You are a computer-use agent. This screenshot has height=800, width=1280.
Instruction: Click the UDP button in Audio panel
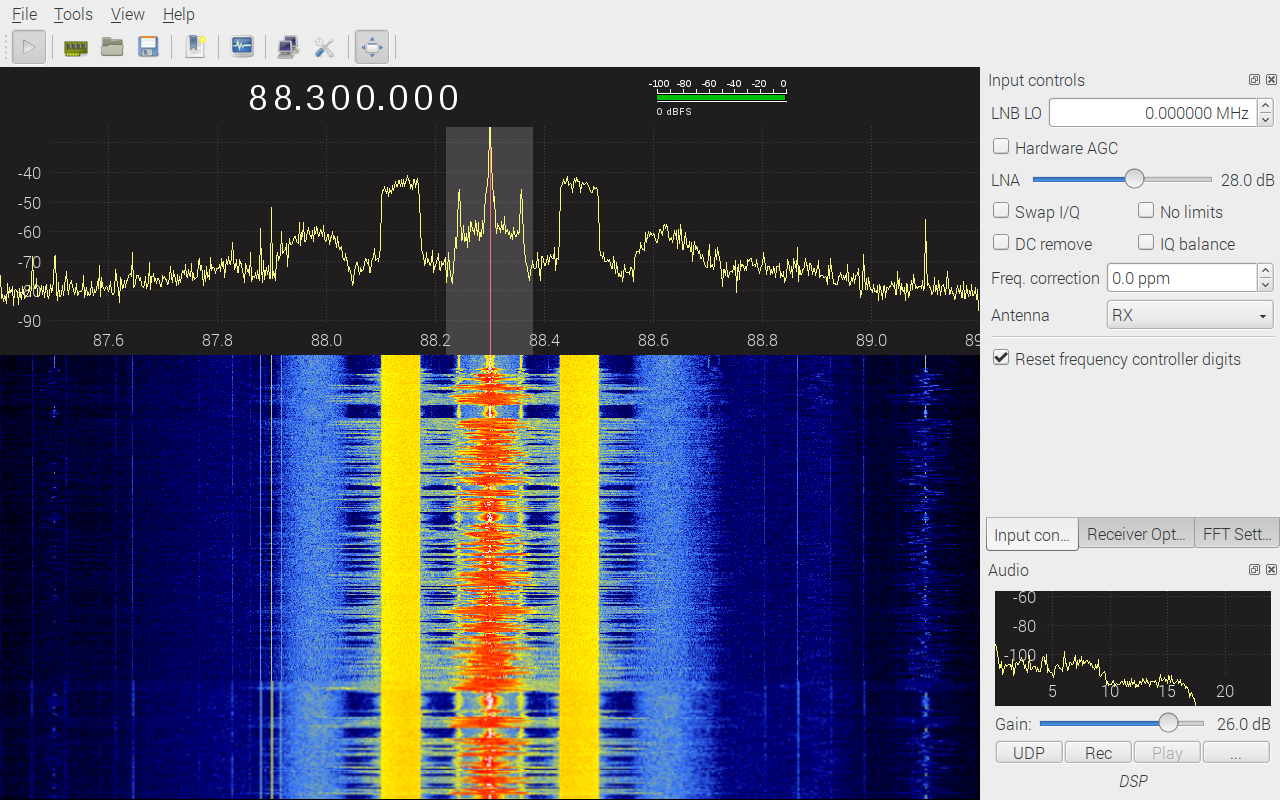tap(1029, 753)
